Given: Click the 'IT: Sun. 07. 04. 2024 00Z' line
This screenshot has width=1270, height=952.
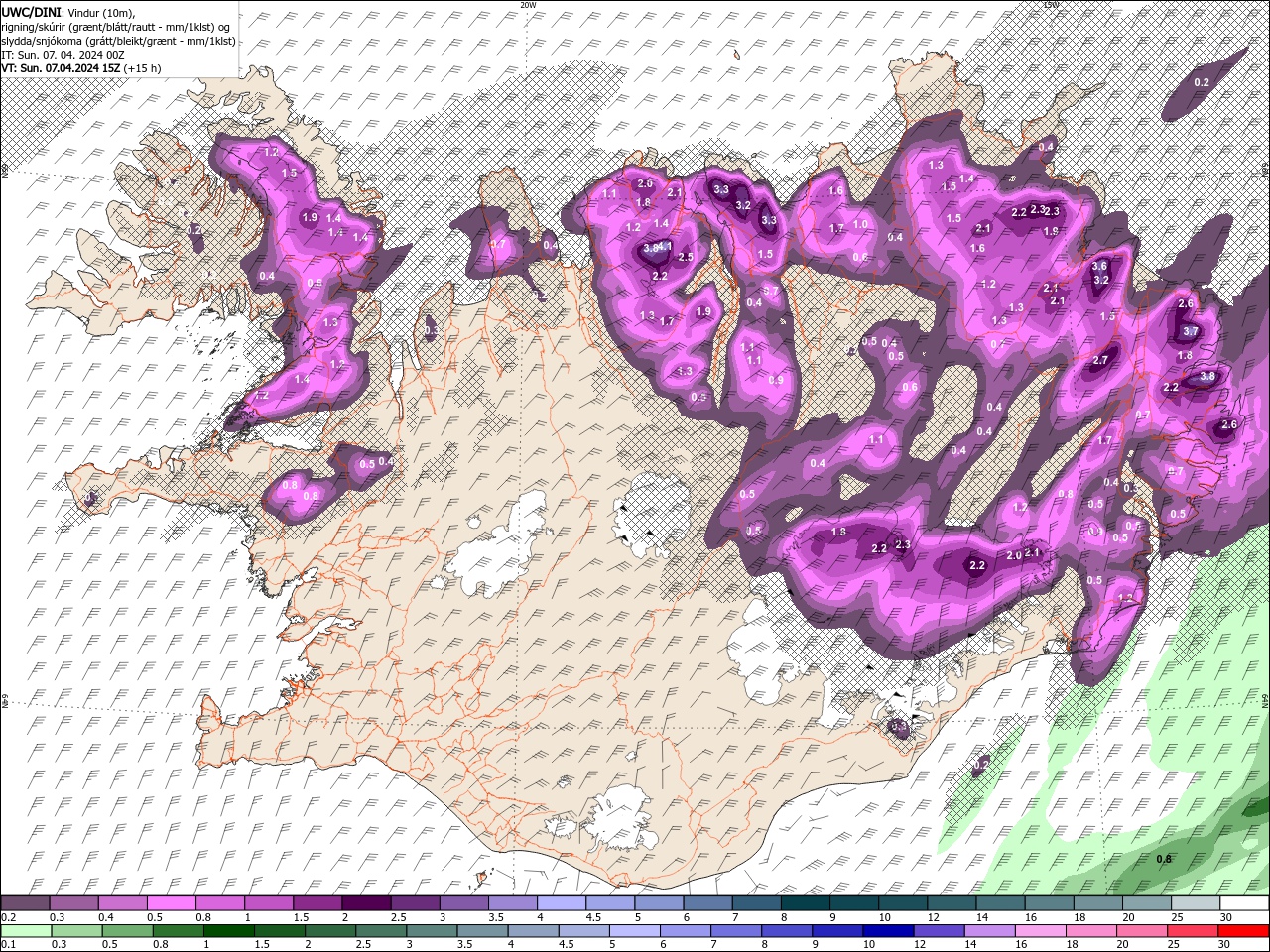Looking at the screenshot, I should [63, 54].
